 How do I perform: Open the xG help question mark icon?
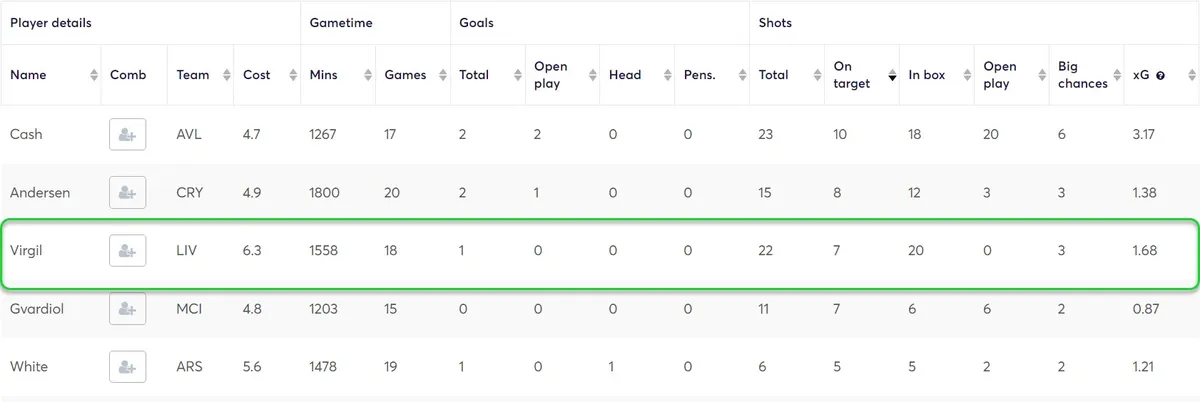[1160, 75]
